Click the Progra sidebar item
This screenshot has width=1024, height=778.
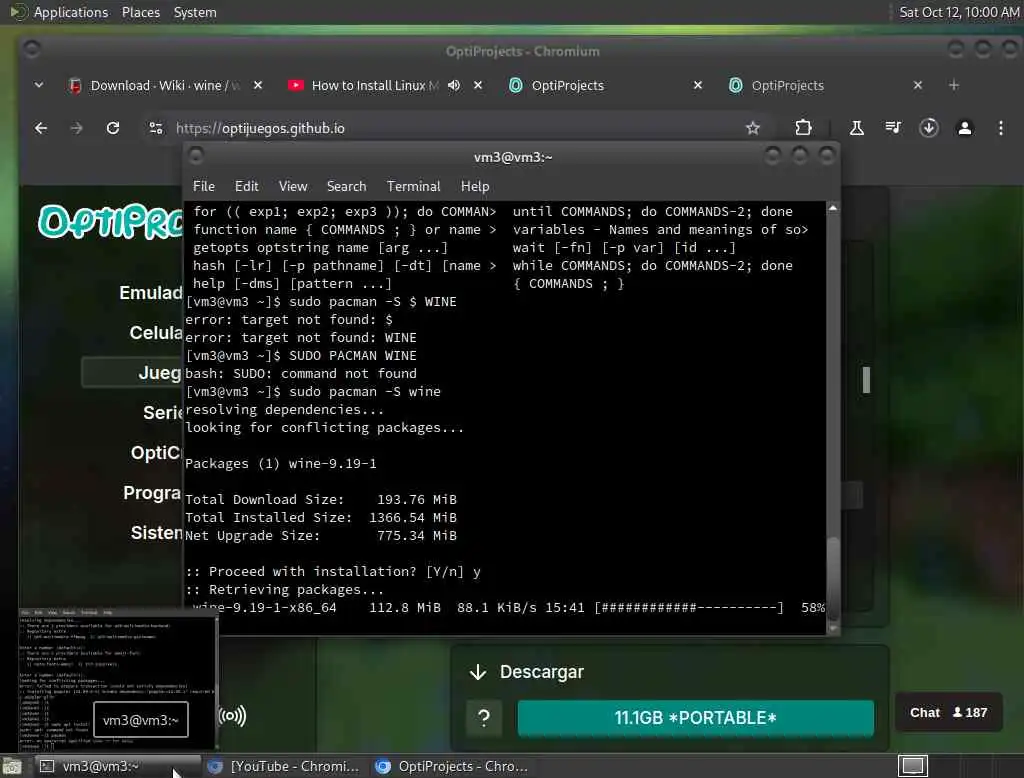click(x=152, y=493)
